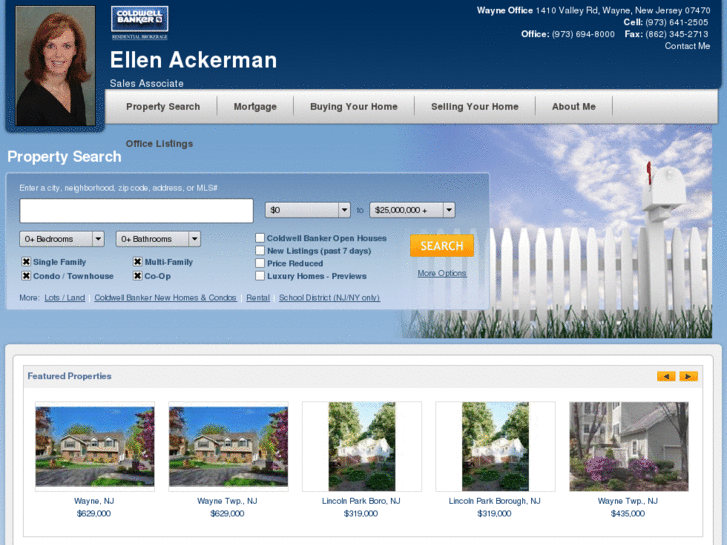Follow the Lots / Land link
Image resolution: width=727 pixels, height=545 pixels.
[x=64, y=298]
